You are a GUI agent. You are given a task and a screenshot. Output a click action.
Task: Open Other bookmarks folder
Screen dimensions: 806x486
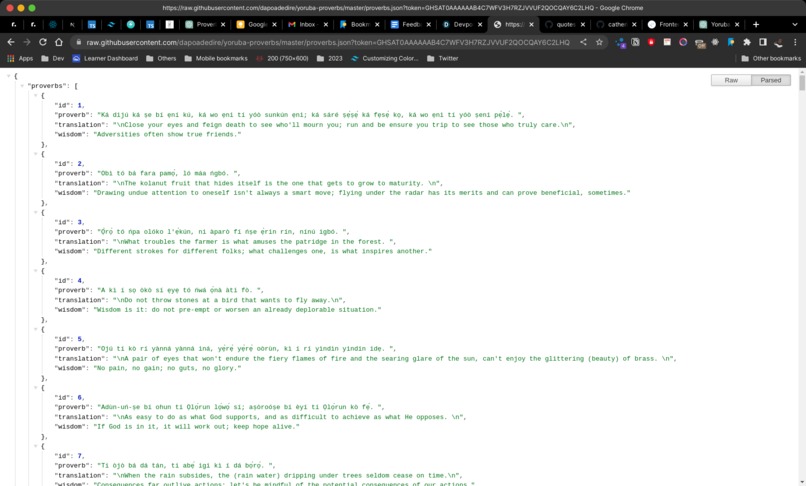771,58
